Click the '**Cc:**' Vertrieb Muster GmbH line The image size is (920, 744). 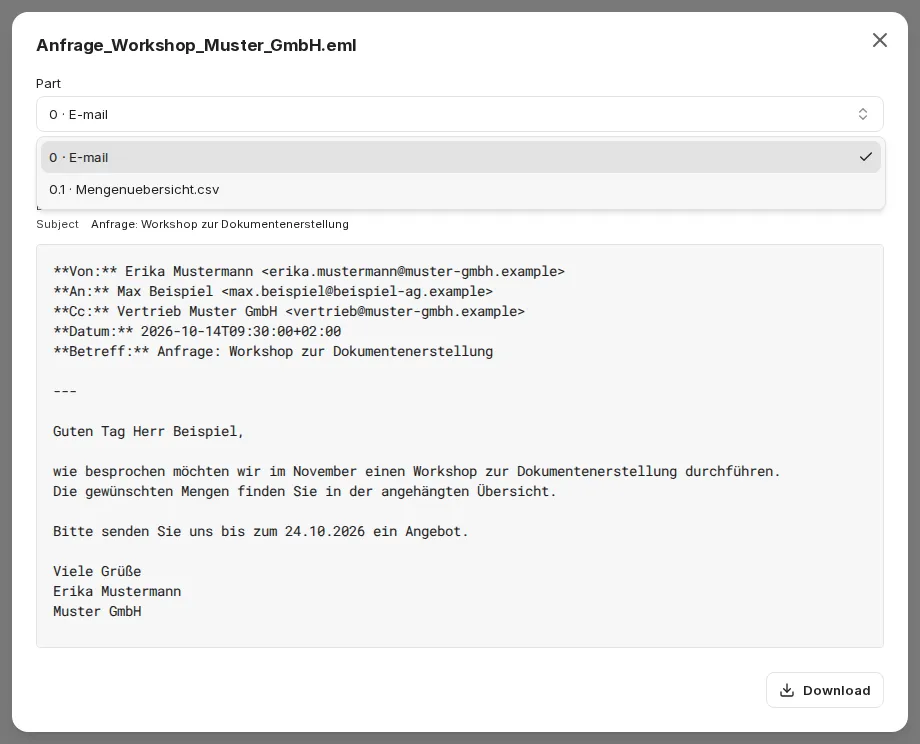289,311
